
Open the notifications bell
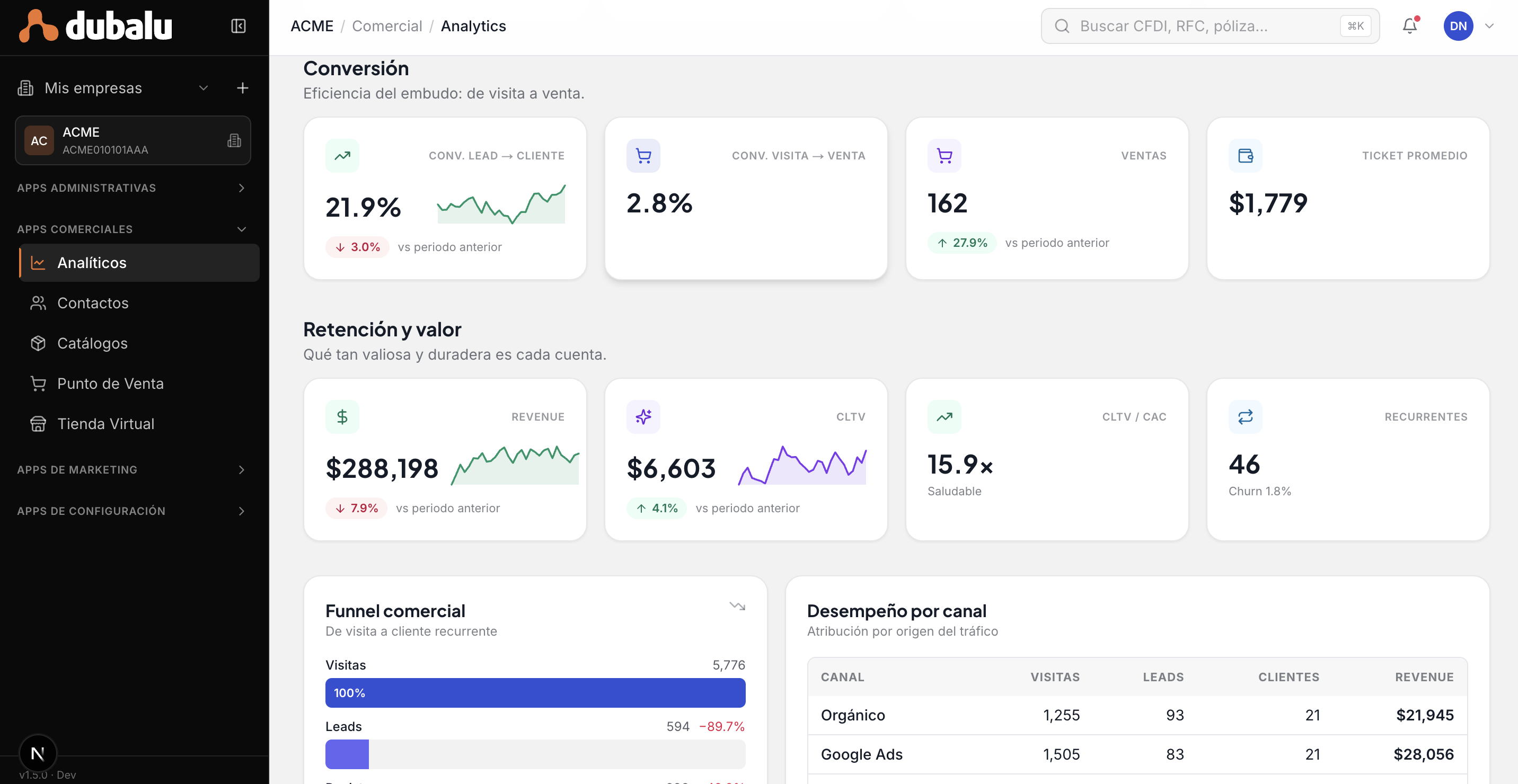(x=1410, y=25)
